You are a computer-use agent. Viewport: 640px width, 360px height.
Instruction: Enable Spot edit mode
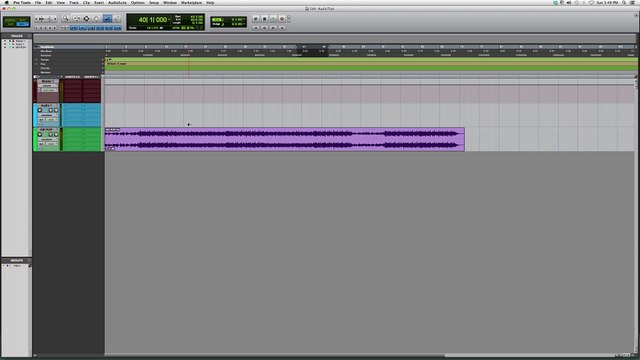(x=23, y=20)
